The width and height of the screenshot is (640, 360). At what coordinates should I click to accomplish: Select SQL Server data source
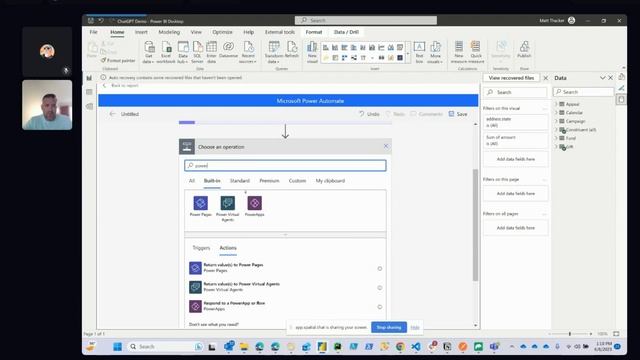point(197,52)
